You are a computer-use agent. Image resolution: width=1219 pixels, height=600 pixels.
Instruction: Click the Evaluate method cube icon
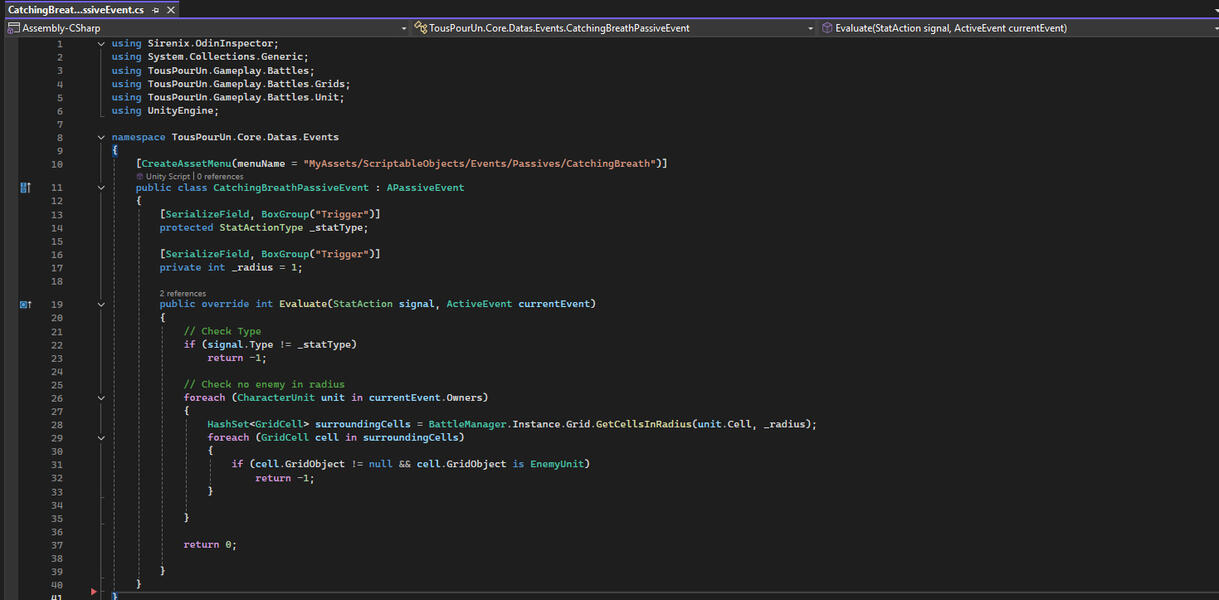[x=827, y=28]
